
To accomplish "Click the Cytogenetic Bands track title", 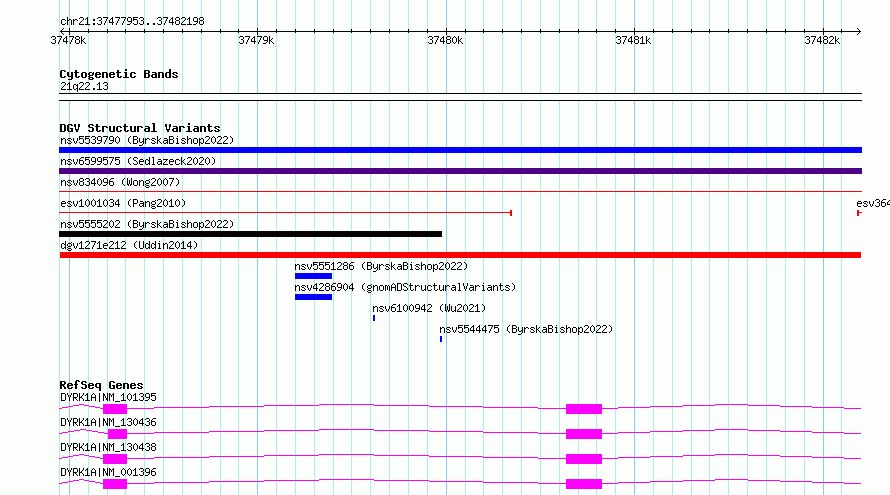I will pyautogui.click(x=119, y=74).
